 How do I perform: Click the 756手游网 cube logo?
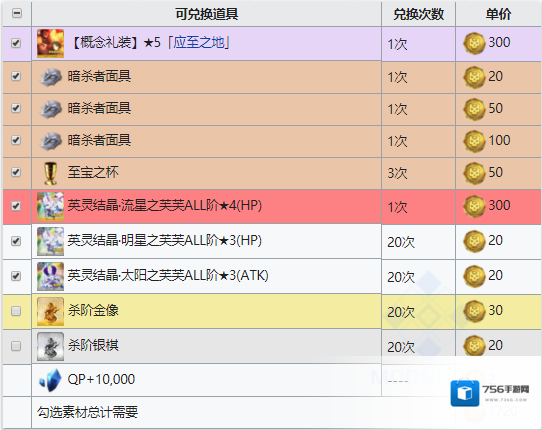pyautogui.click(x=465, y=393)
